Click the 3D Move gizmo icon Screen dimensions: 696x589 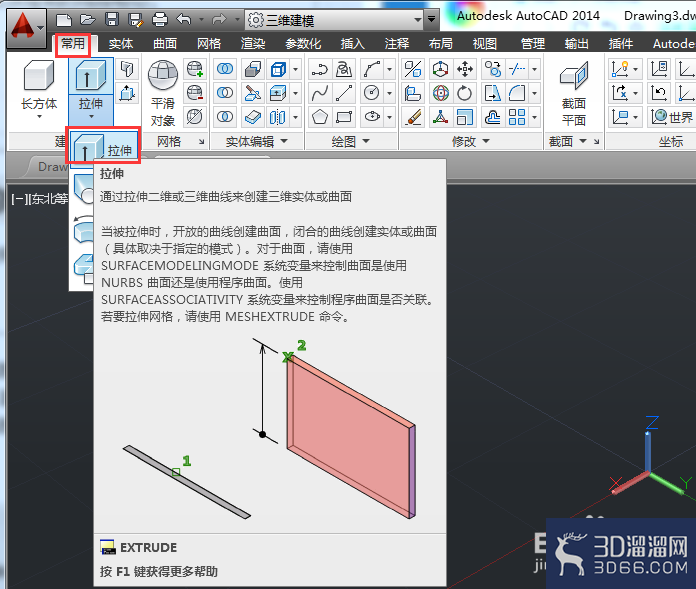[x=440, y=69]
